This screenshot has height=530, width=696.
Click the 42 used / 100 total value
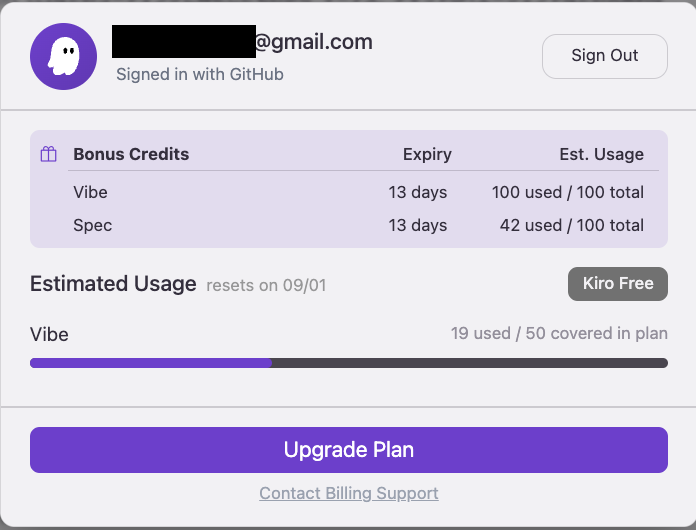571,225
